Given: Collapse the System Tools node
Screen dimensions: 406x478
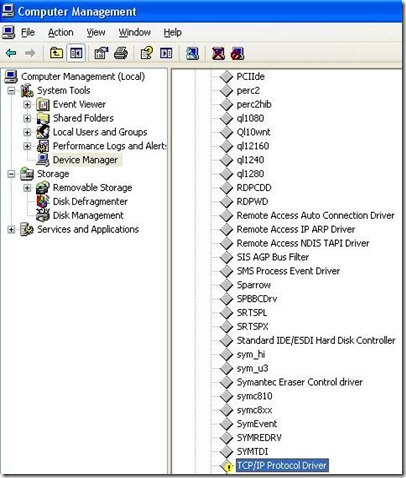Looking at the screenshot, I should [11, 91].
